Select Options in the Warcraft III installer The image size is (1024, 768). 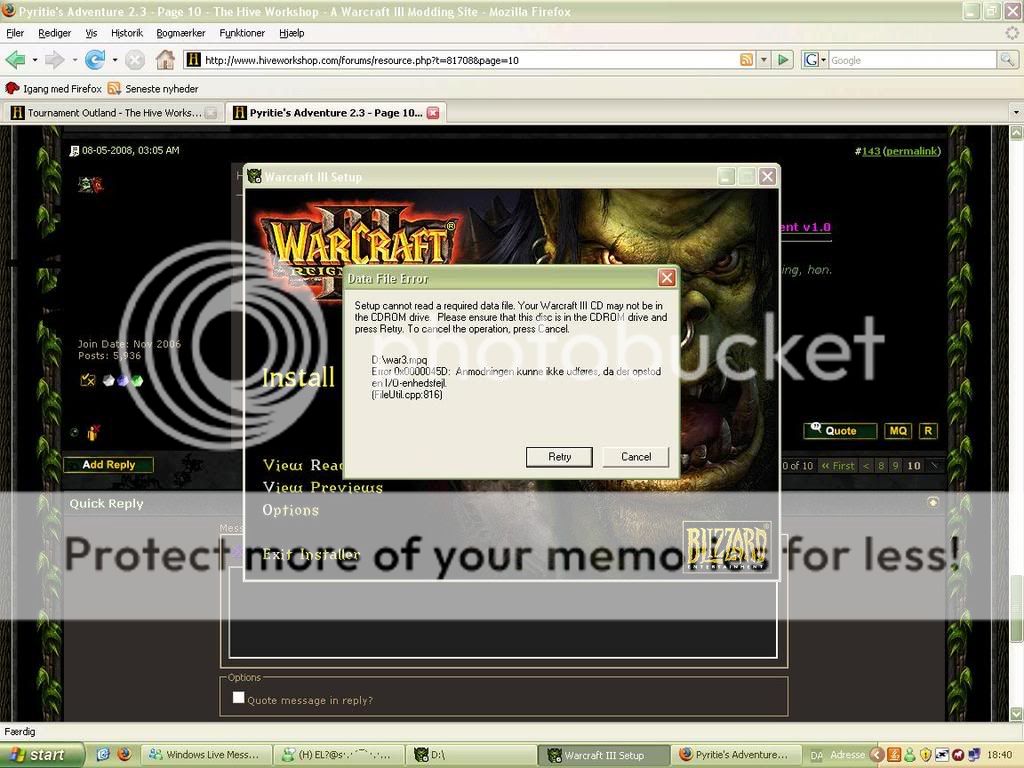pos(291,510)
